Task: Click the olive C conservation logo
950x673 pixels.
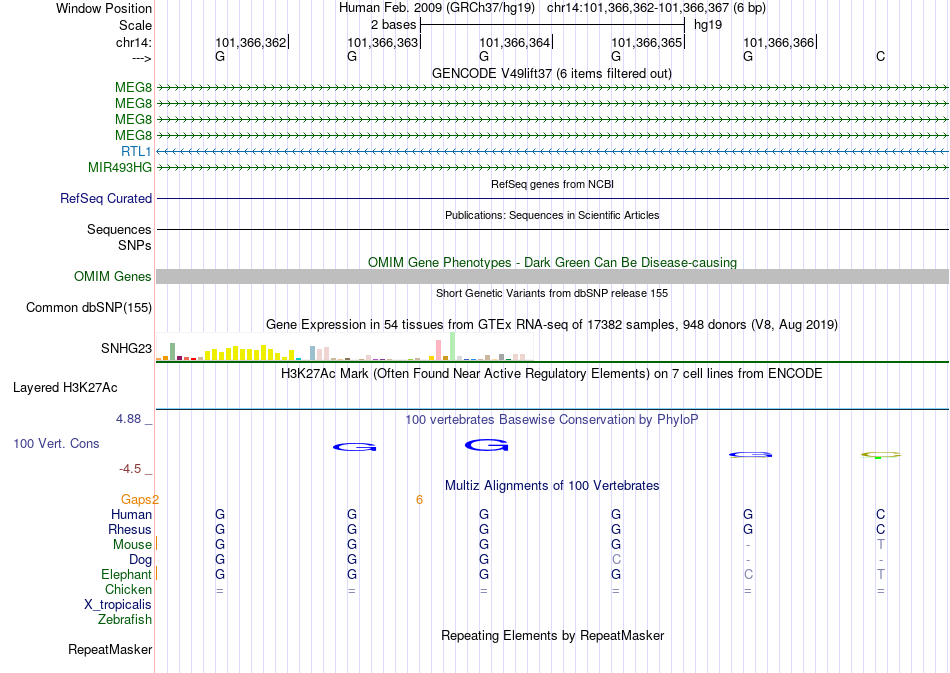Action: (881, 454)
